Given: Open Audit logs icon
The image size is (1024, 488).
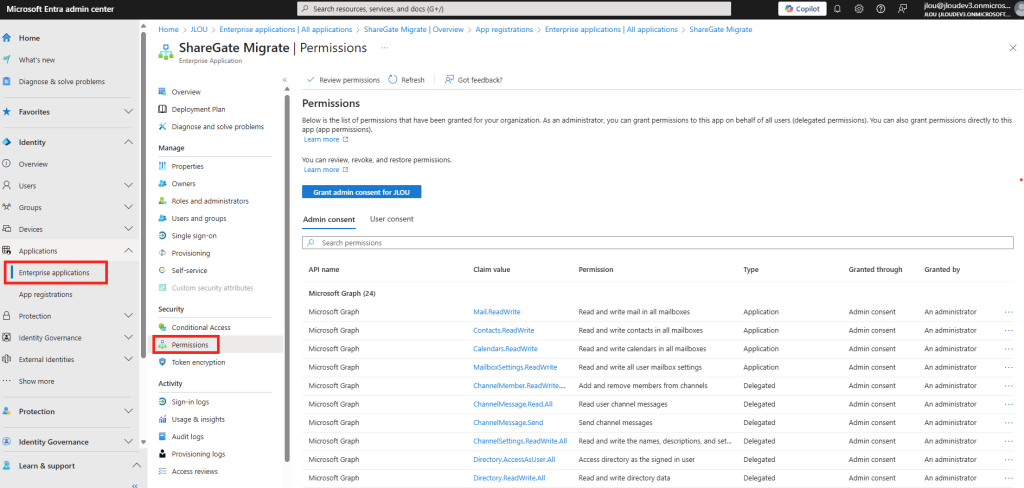Looking at the screenshot, I should pyautogui.click(x=163, y=436).
